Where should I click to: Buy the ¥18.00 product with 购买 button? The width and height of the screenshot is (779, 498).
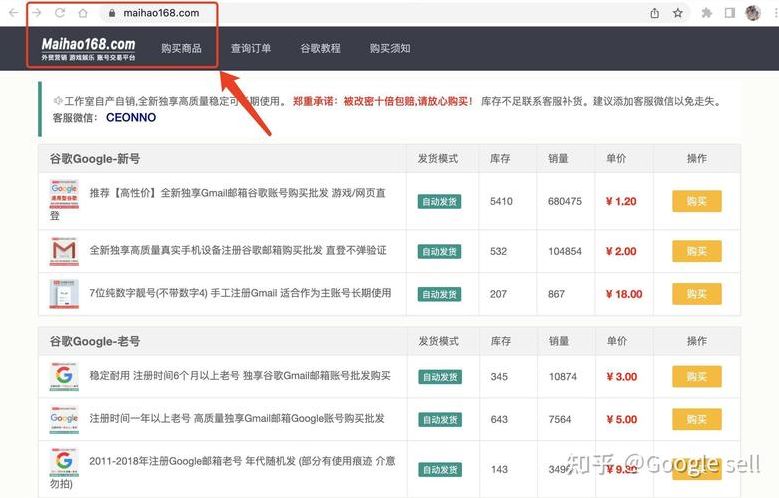[697, 294]
